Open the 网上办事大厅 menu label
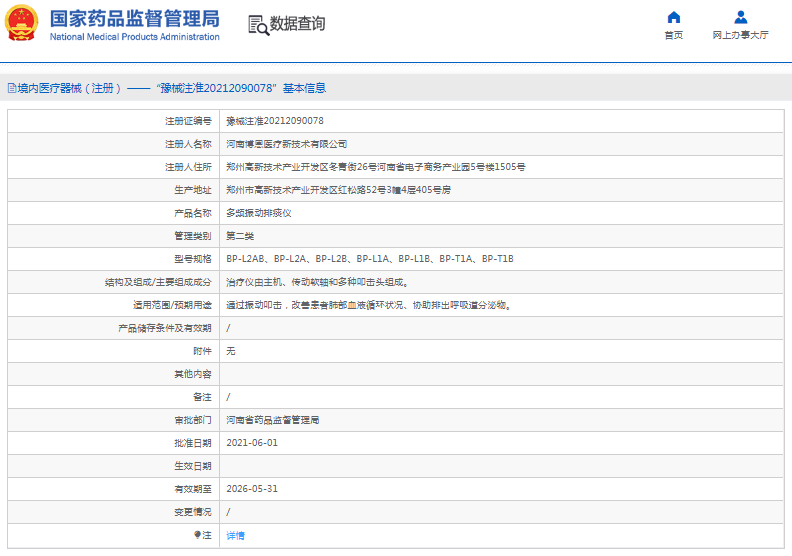792x556 pixels. [x=740, y=35]
